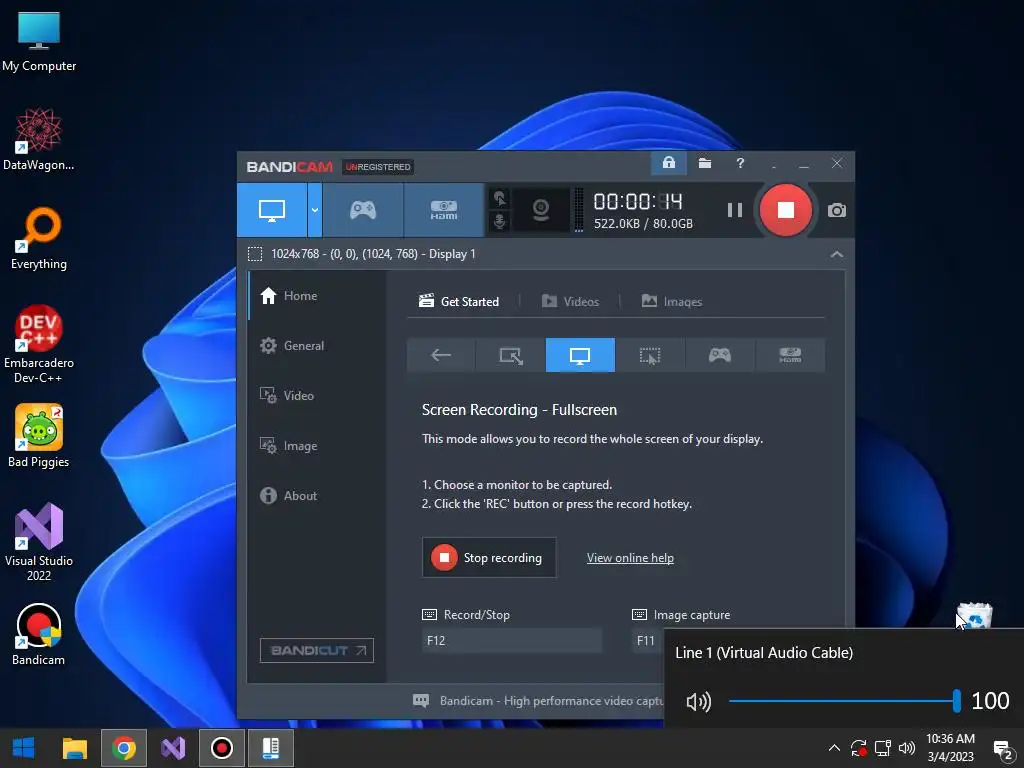1024x768 pixels.
Task: Select the gamepad mode icon in Get Started
Action: coord(720,355)
